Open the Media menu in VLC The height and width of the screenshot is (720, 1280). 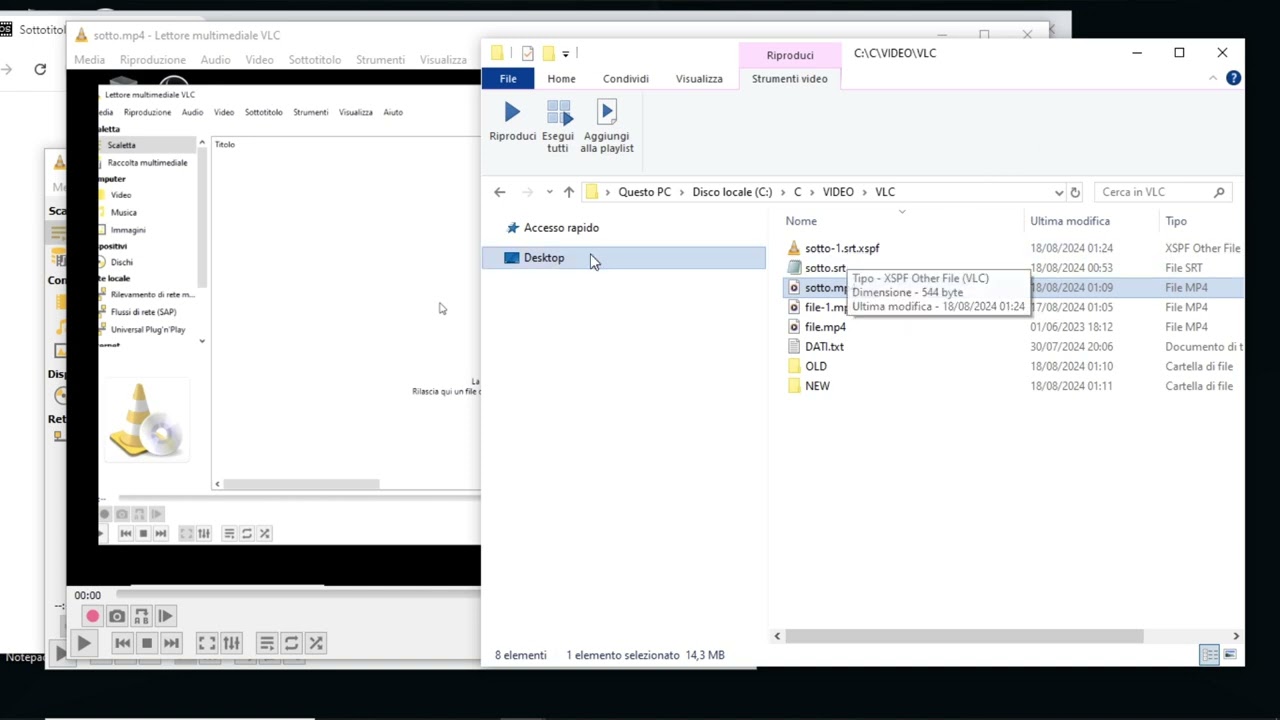click(x=89, y=60)
